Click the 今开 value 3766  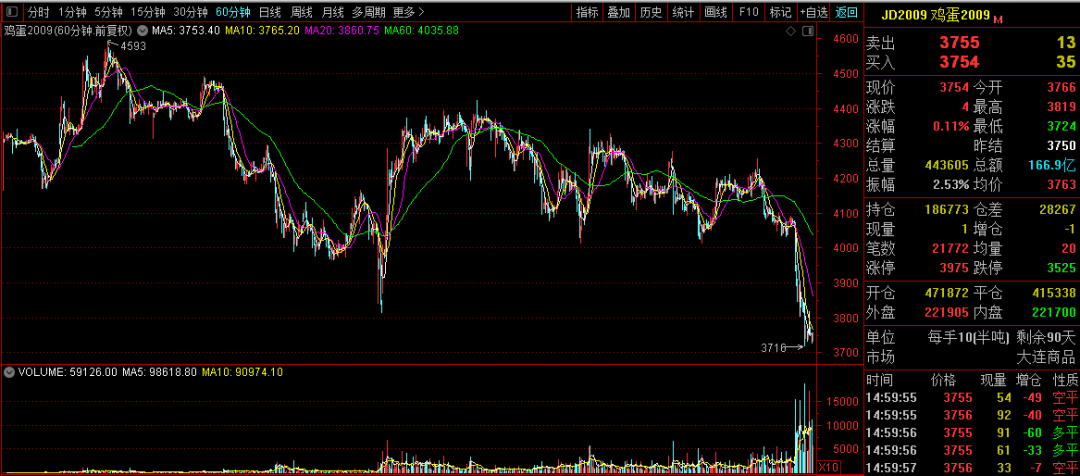[x=1061, y=87]
